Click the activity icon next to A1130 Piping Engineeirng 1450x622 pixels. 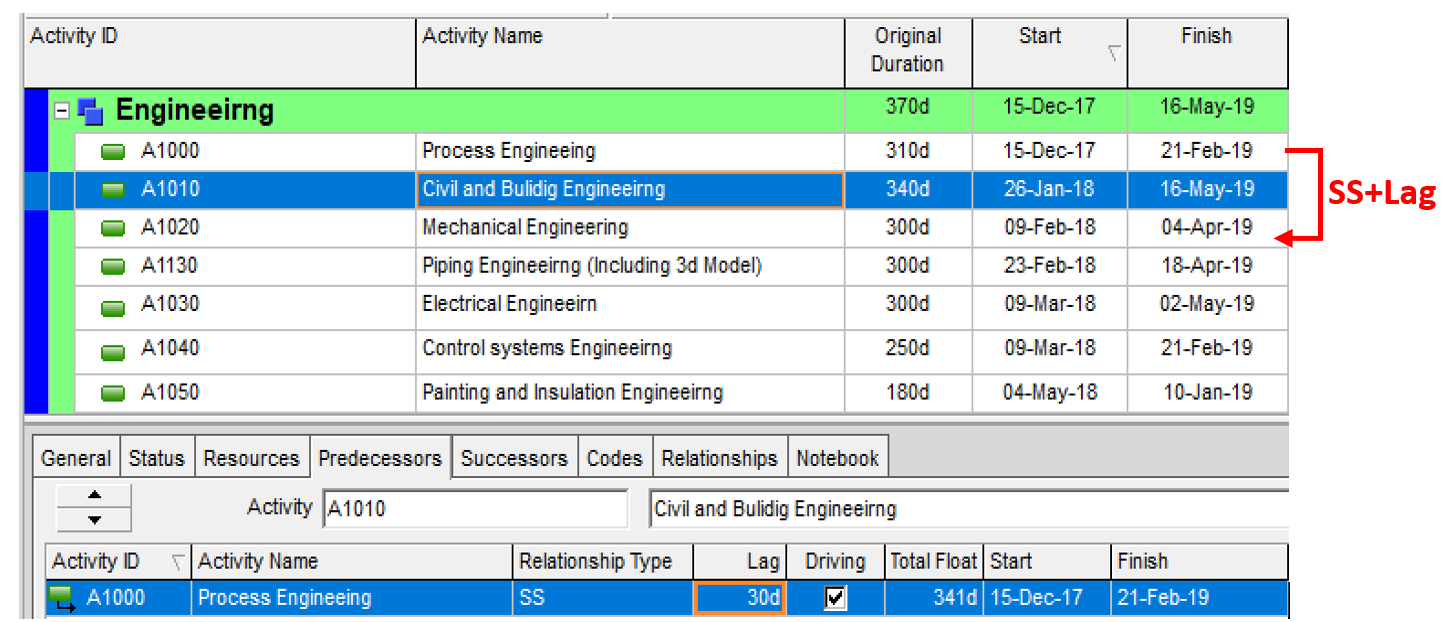coord(112,266)
